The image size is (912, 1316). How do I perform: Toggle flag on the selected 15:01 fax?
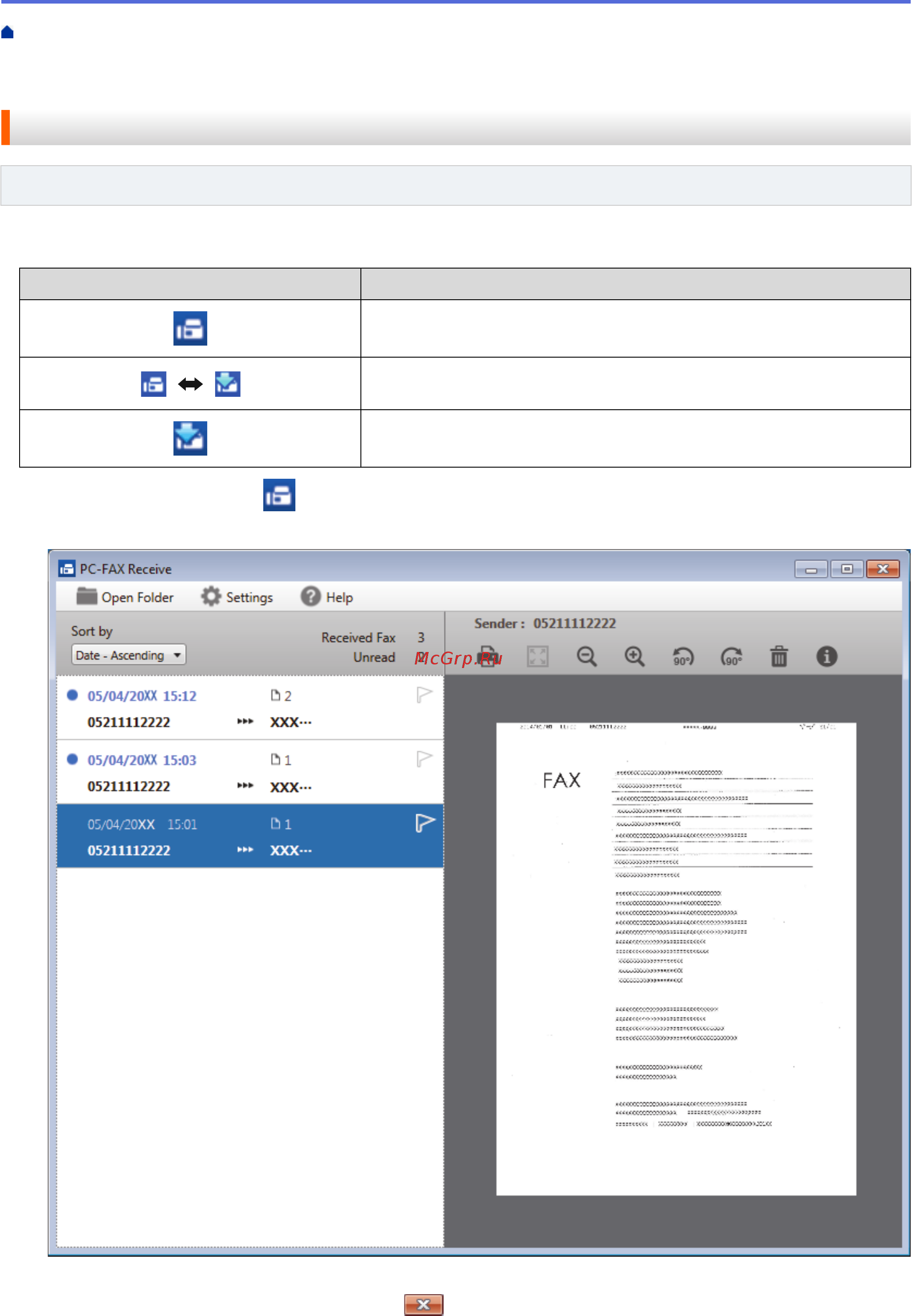(x=424, y=823)
